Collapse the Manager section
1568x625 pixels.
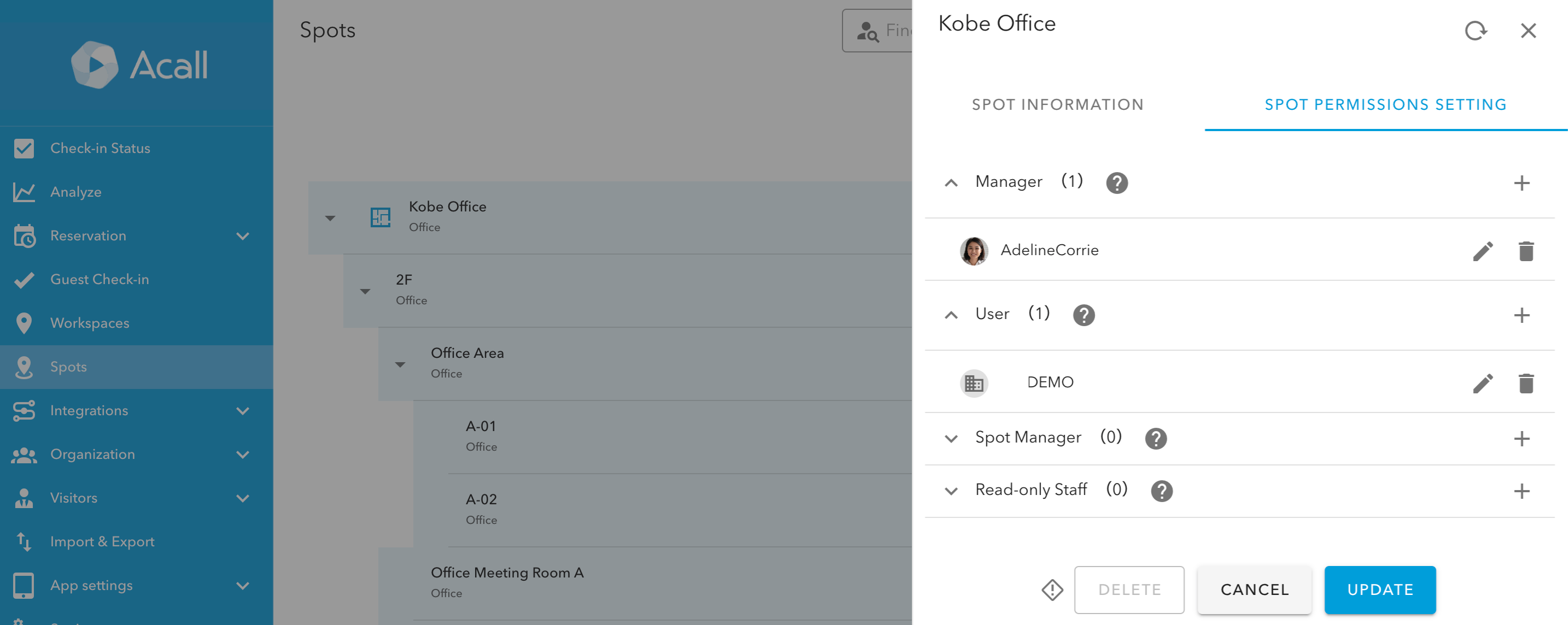[x=951, y=183]
